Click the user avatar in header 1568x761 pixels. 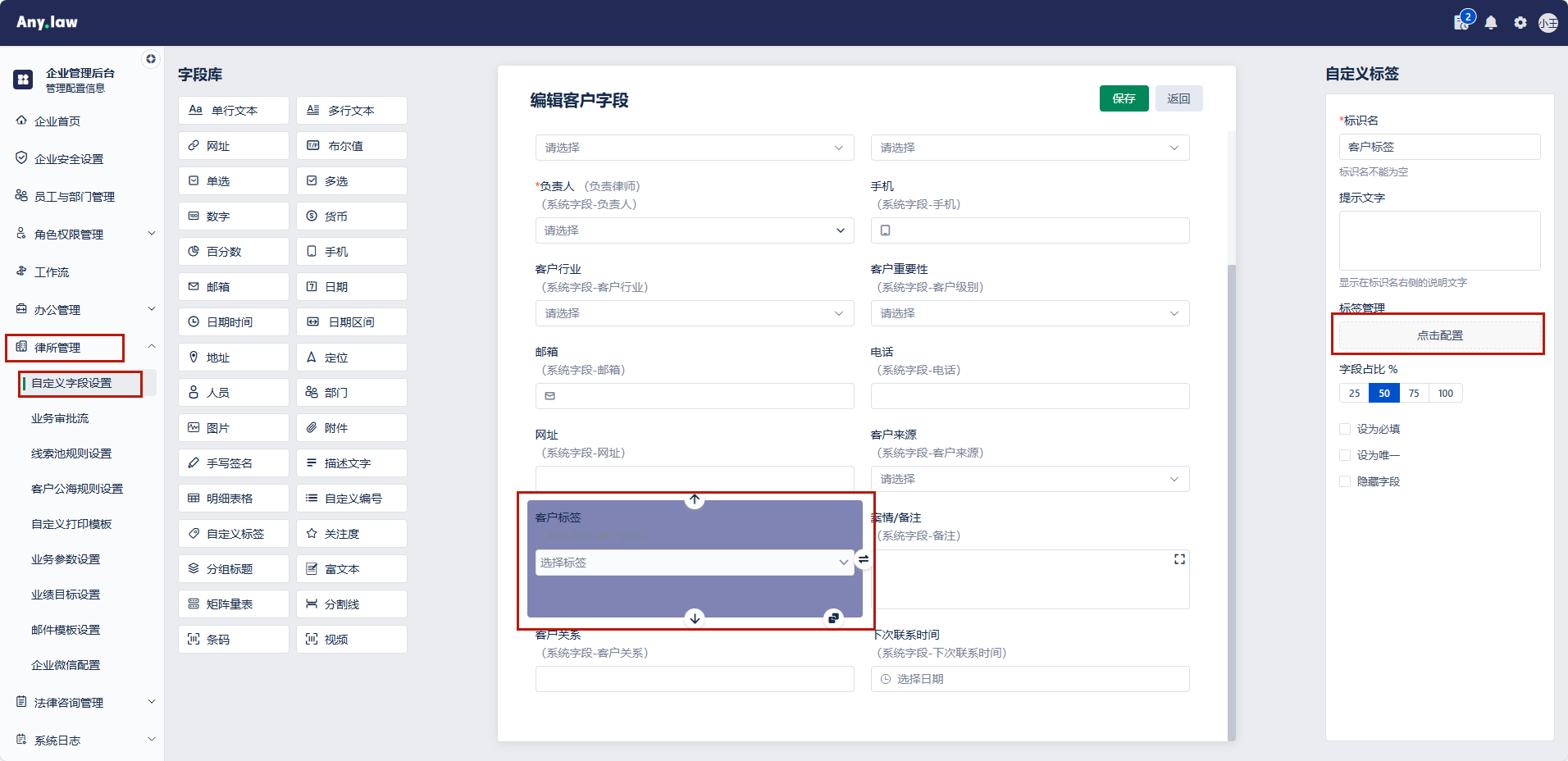pyautogui.click(x=1548, y=23)
